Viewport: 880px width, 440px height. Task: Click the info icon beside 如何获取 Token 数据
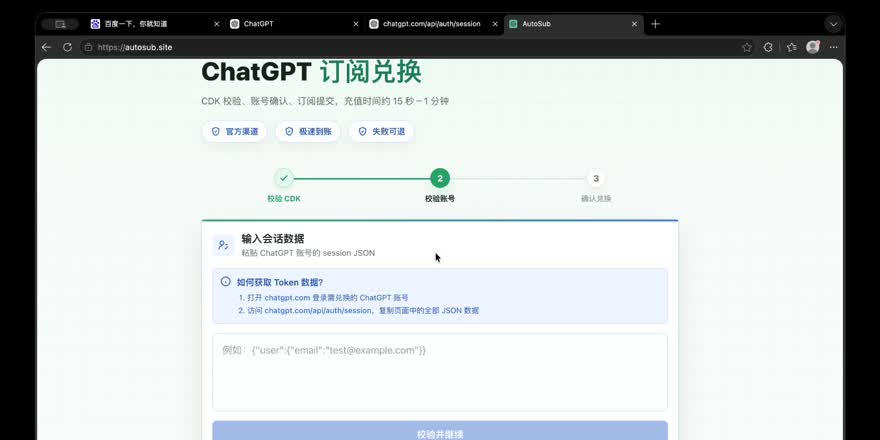click(226, 282)
